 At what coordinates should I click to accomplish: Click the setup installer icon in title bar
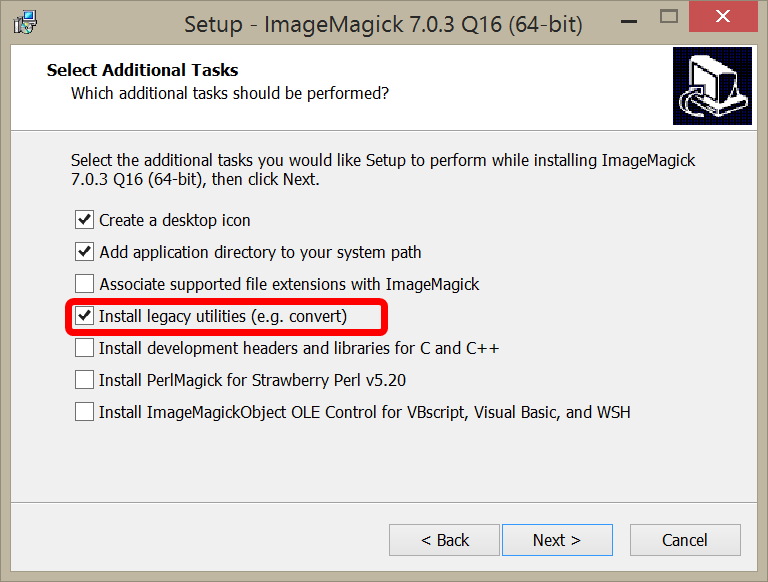(25, 23)
